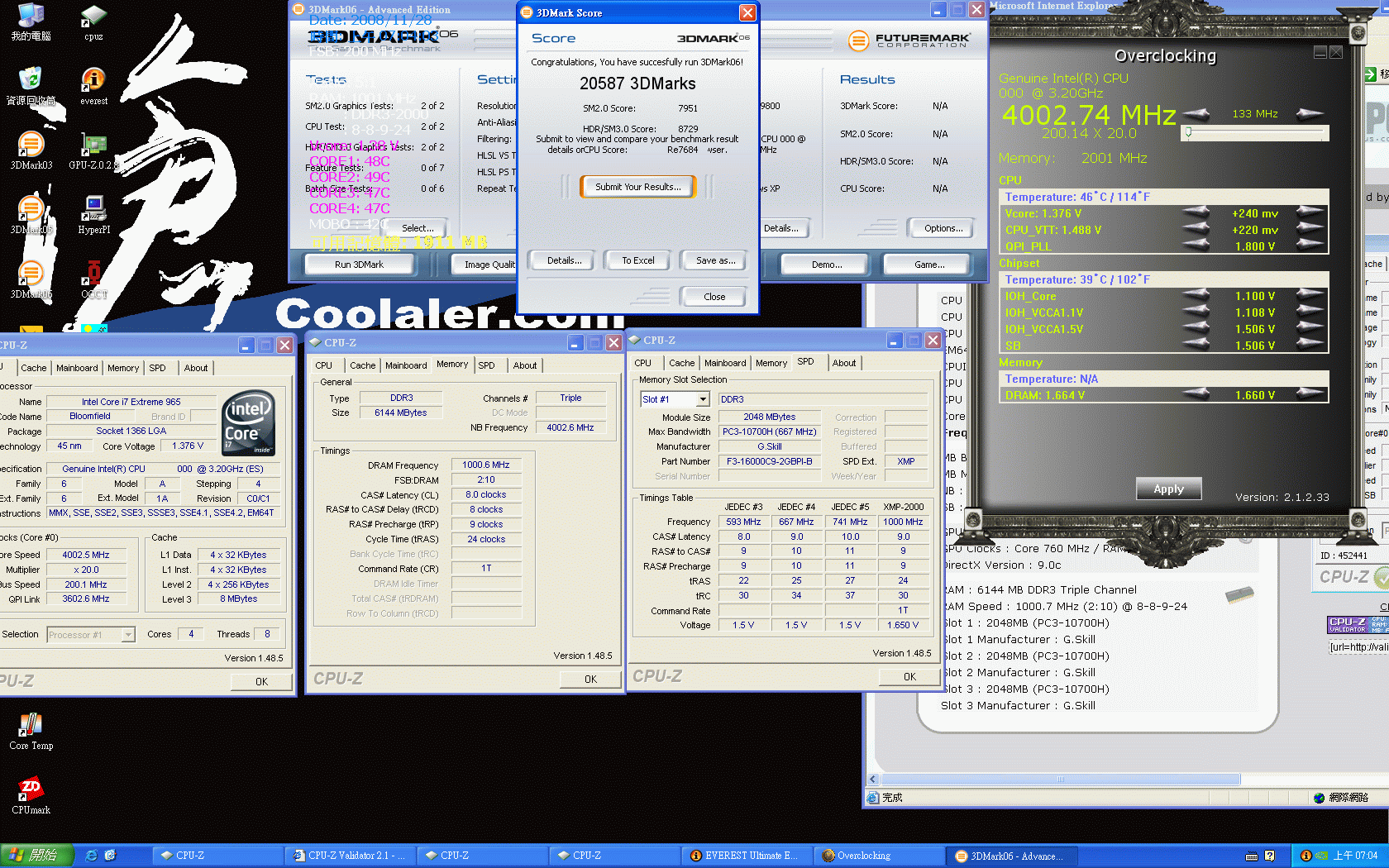This screenshot has height=868, width=1389.
Task: Click the system clock 上午 07:04
Action: click(x=1355, y=856)
